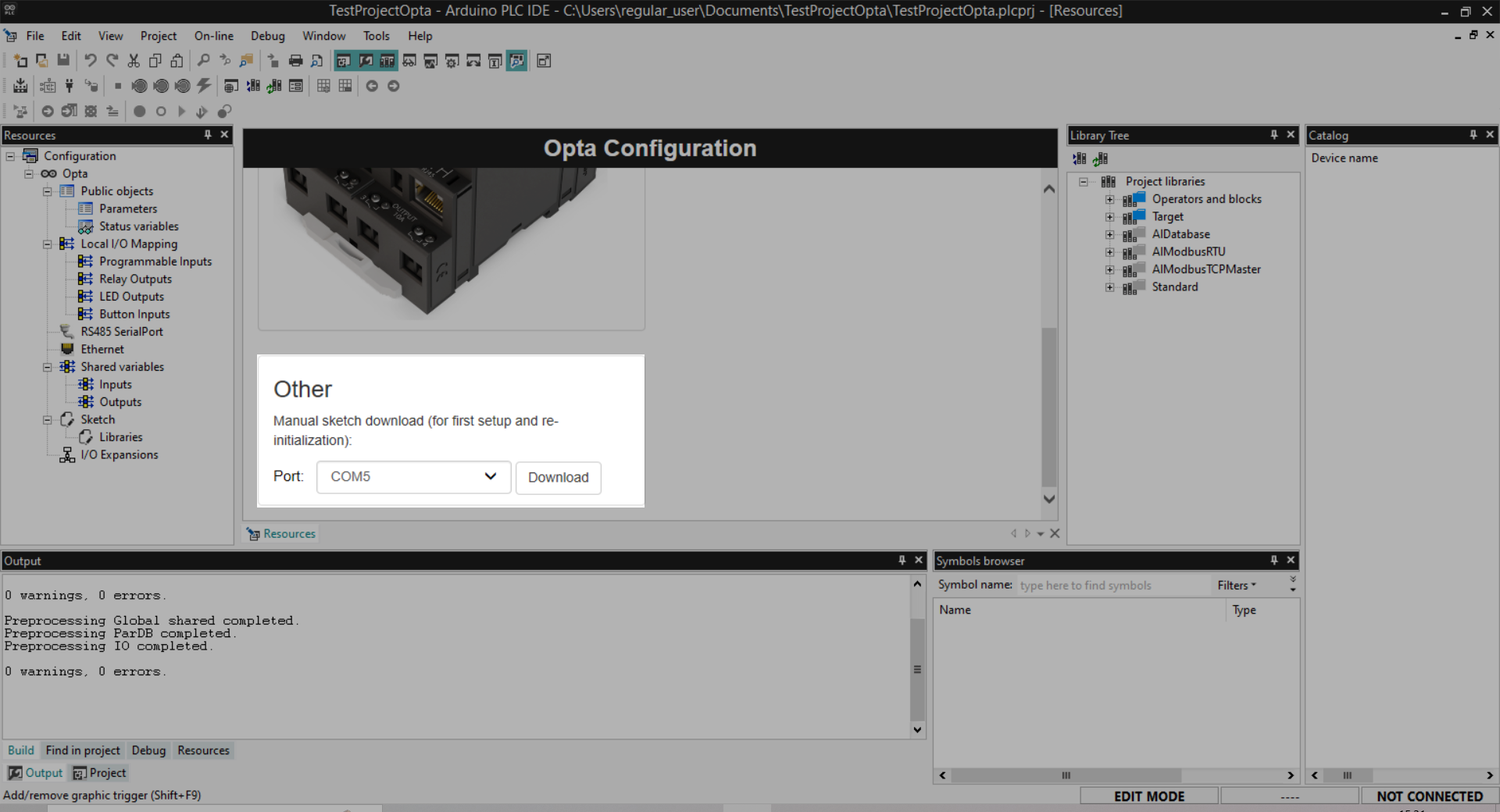This screenshot has height=812, width=1500.
Task: Open the On-line menu
Action: pos(214,35)
